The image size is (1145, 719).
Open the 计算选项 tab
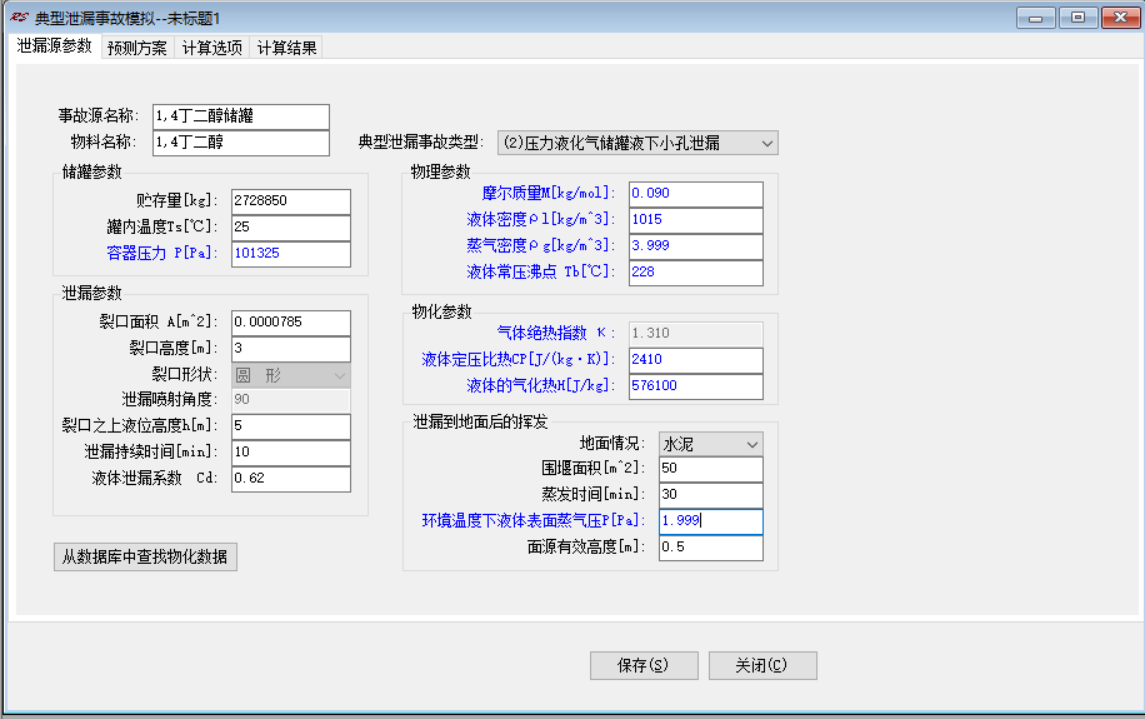pyautogui.click(x=212, y=48)
